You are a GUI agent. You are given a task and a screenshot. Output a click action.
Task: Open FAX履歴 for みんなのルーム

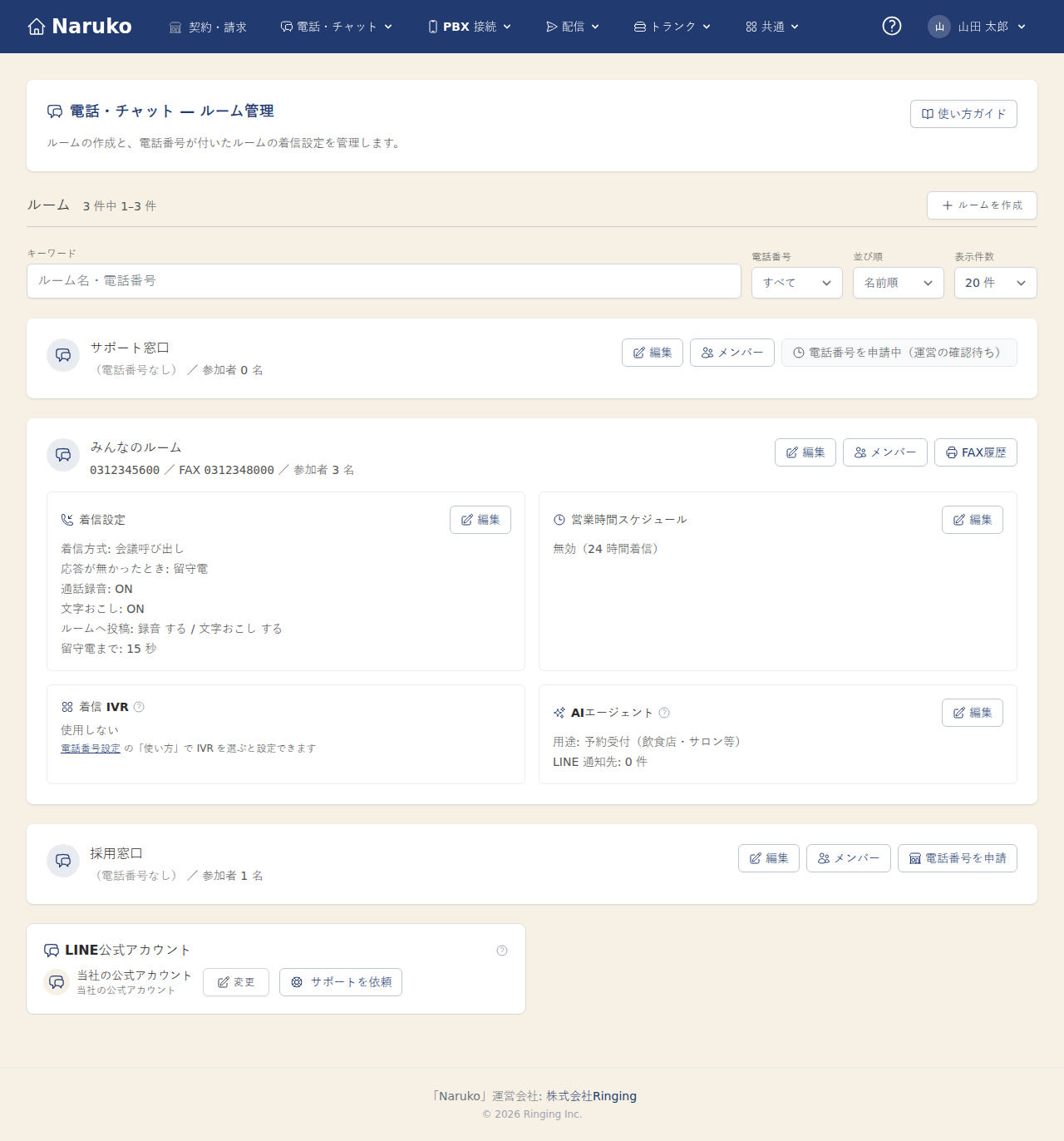click(x=976, y=452)
